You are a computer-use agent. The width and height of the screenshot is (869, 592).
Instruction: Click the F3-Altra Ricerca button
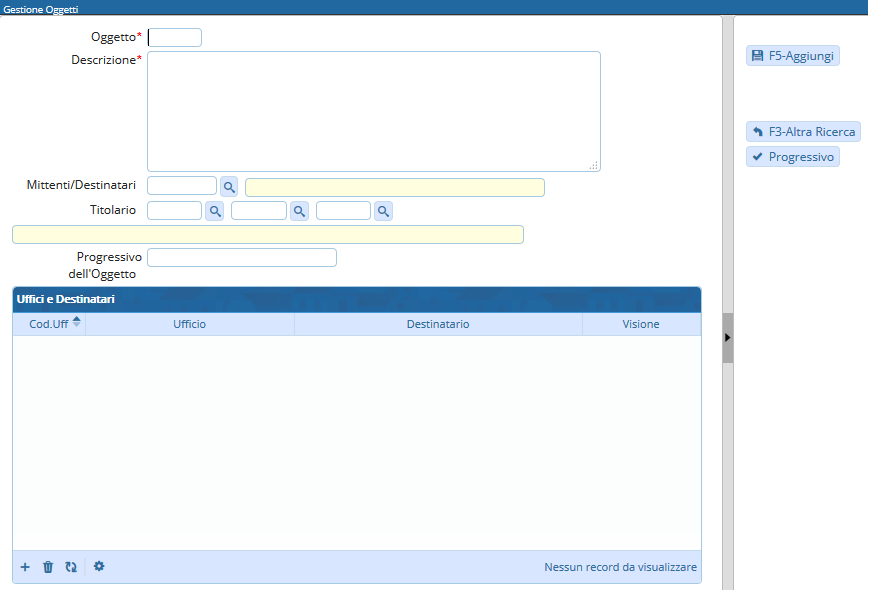(803, 132)
